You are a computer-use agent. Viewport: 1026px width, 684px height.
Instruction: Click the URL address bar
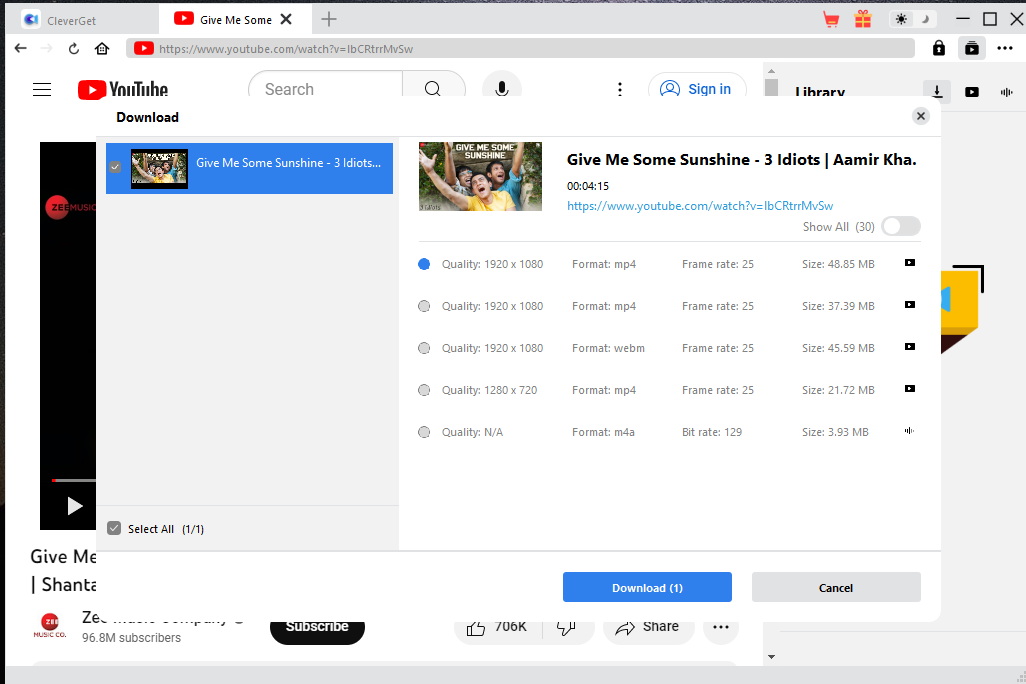tap(522, 48)
